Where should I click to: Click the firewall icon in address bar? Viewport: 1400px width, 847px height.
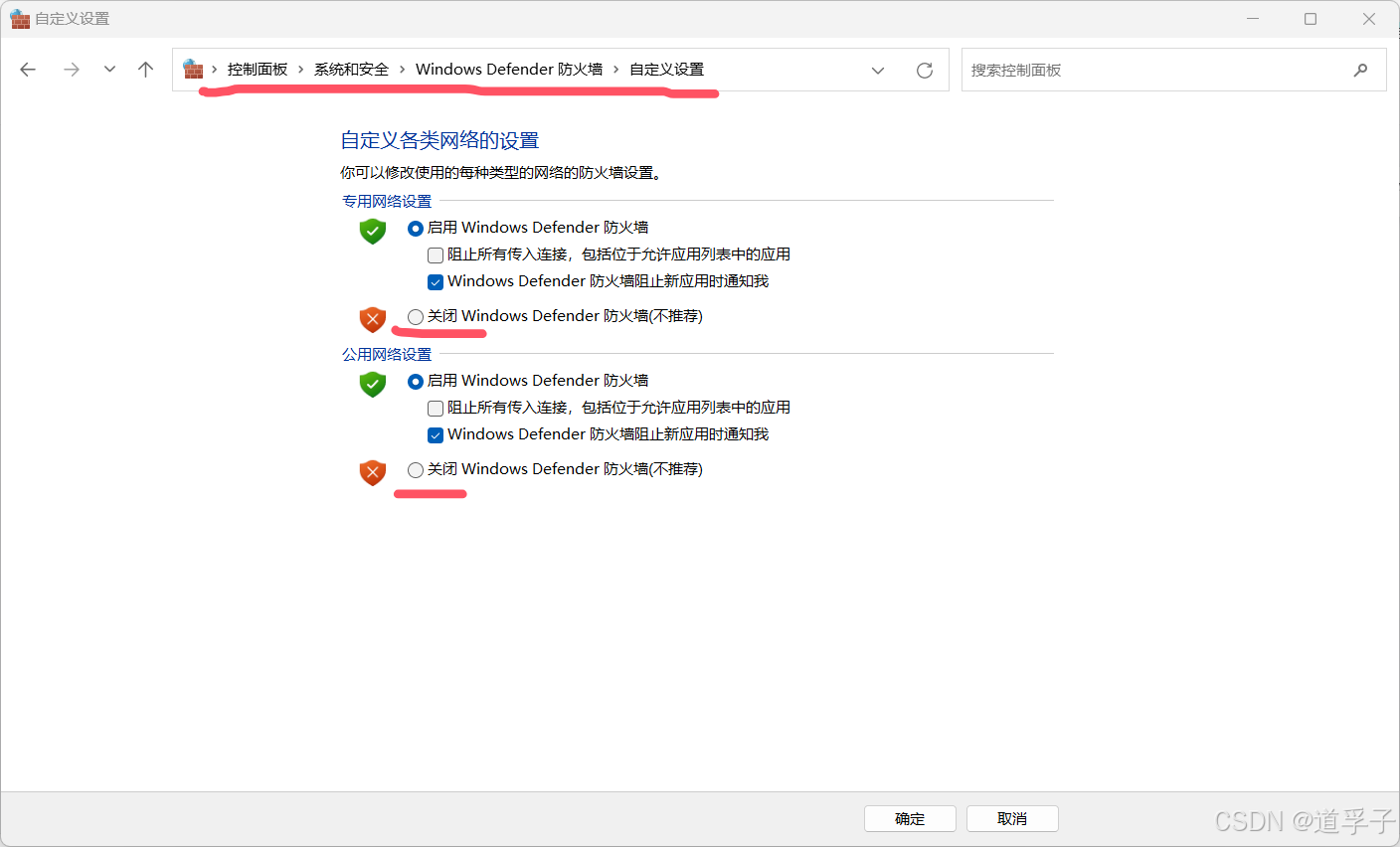(x=193, y=70)
